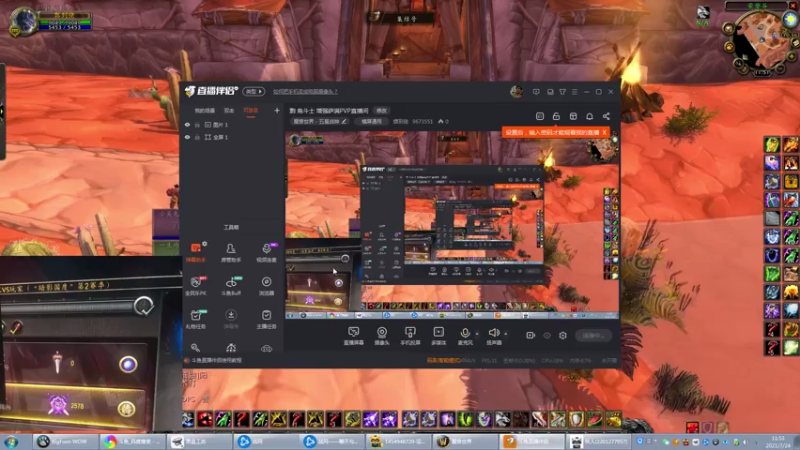
Task: Open the video co-streaming microphone tool
Action: [266, 252]
